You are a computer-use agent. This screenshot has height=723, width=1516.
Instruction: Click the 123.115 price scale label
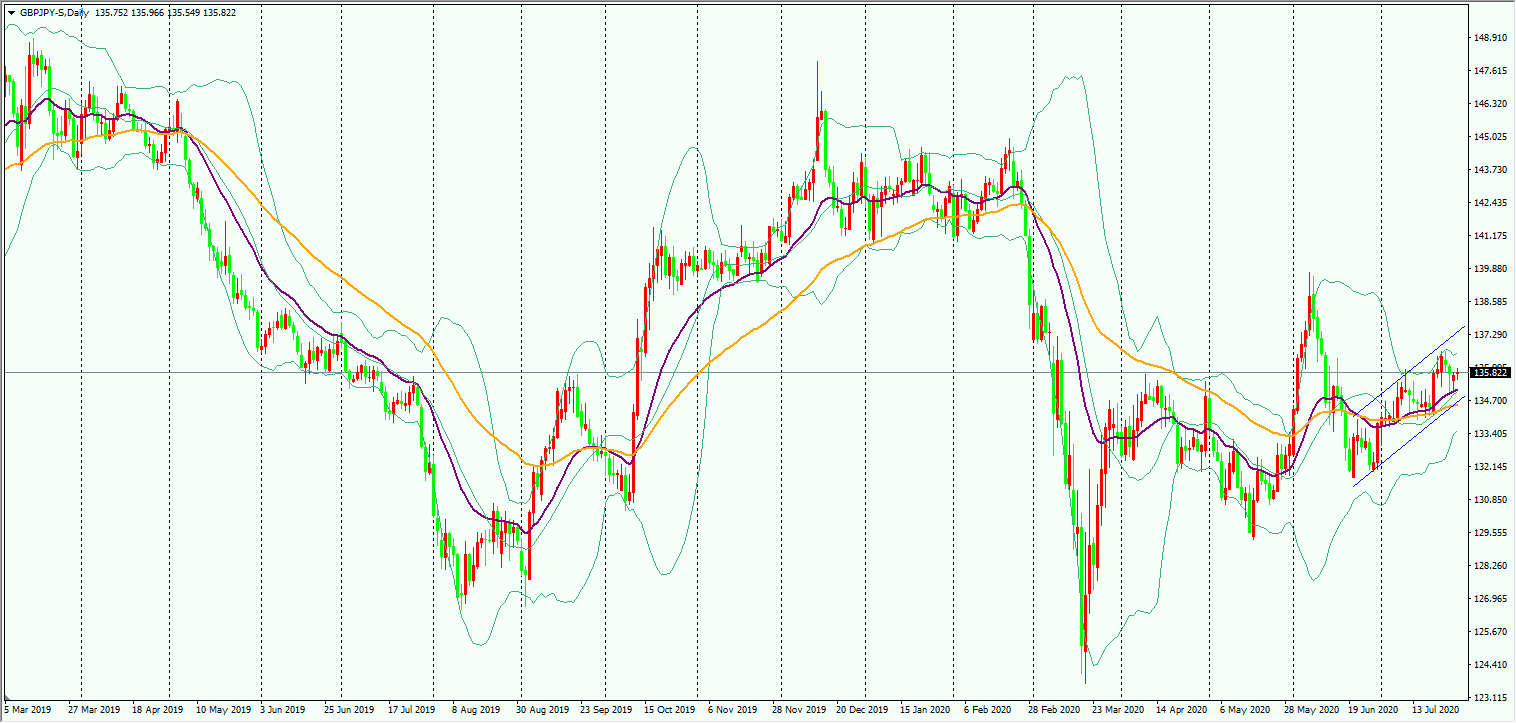[1490, 698]
